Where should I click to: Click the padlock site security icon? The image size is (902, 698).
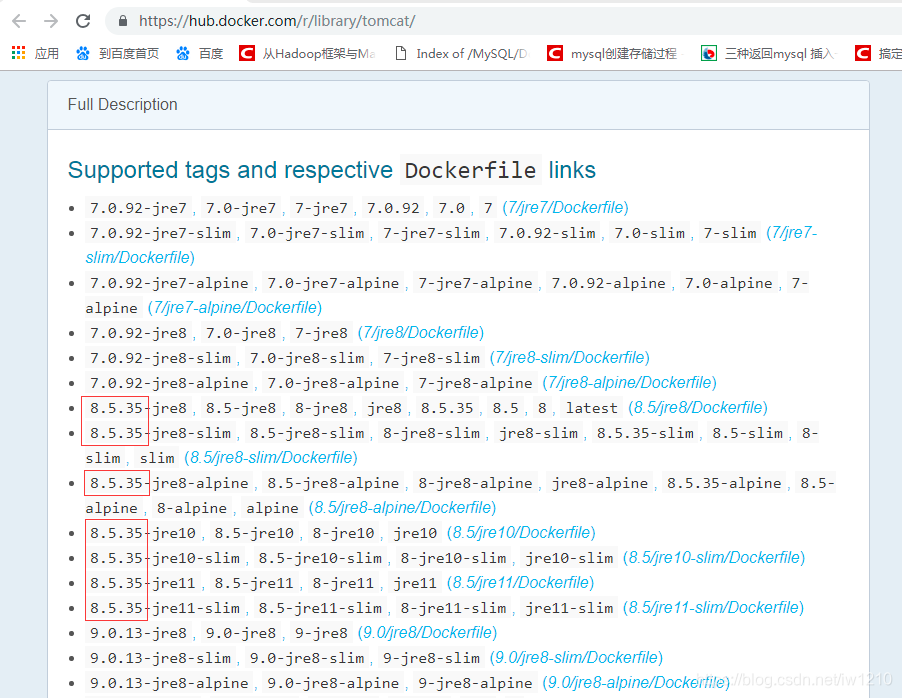(123, 21)
